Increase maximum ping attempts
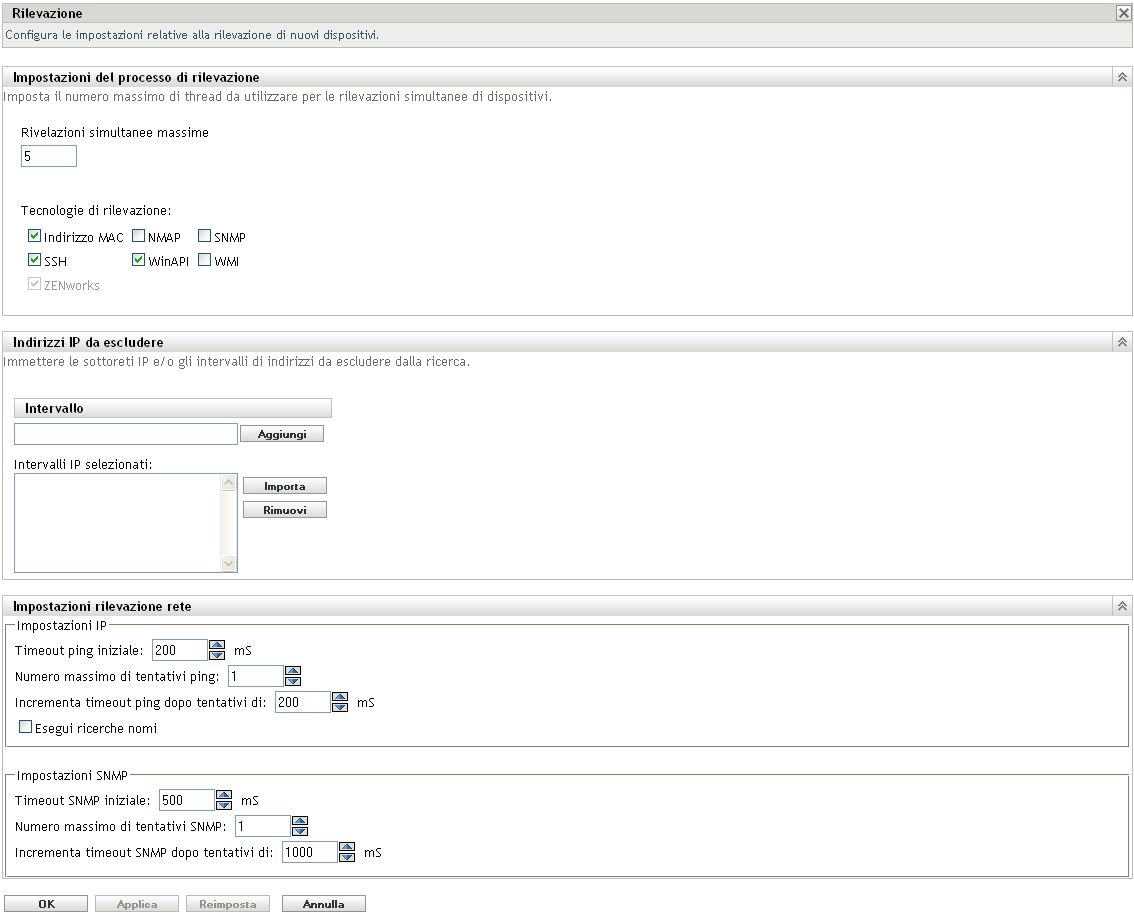This screenshot has height=917, width=1134. [293, 671]
